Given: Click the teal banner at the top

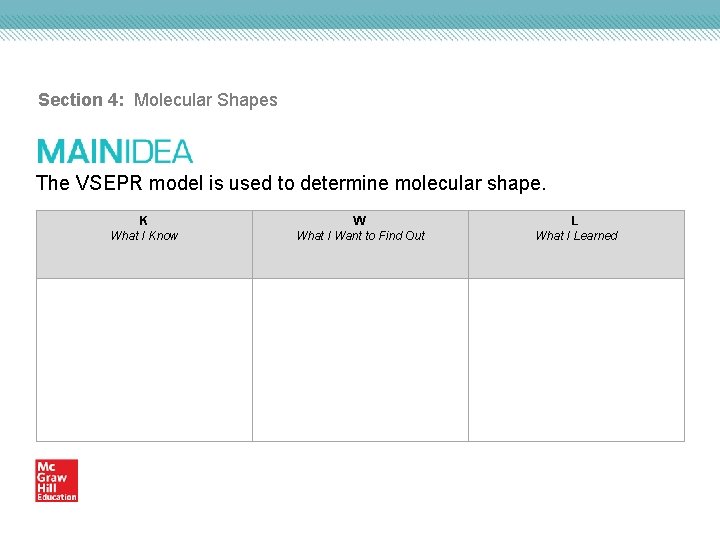Looking at the screenshot, I should pyautogui.click(x=360, y=13).
